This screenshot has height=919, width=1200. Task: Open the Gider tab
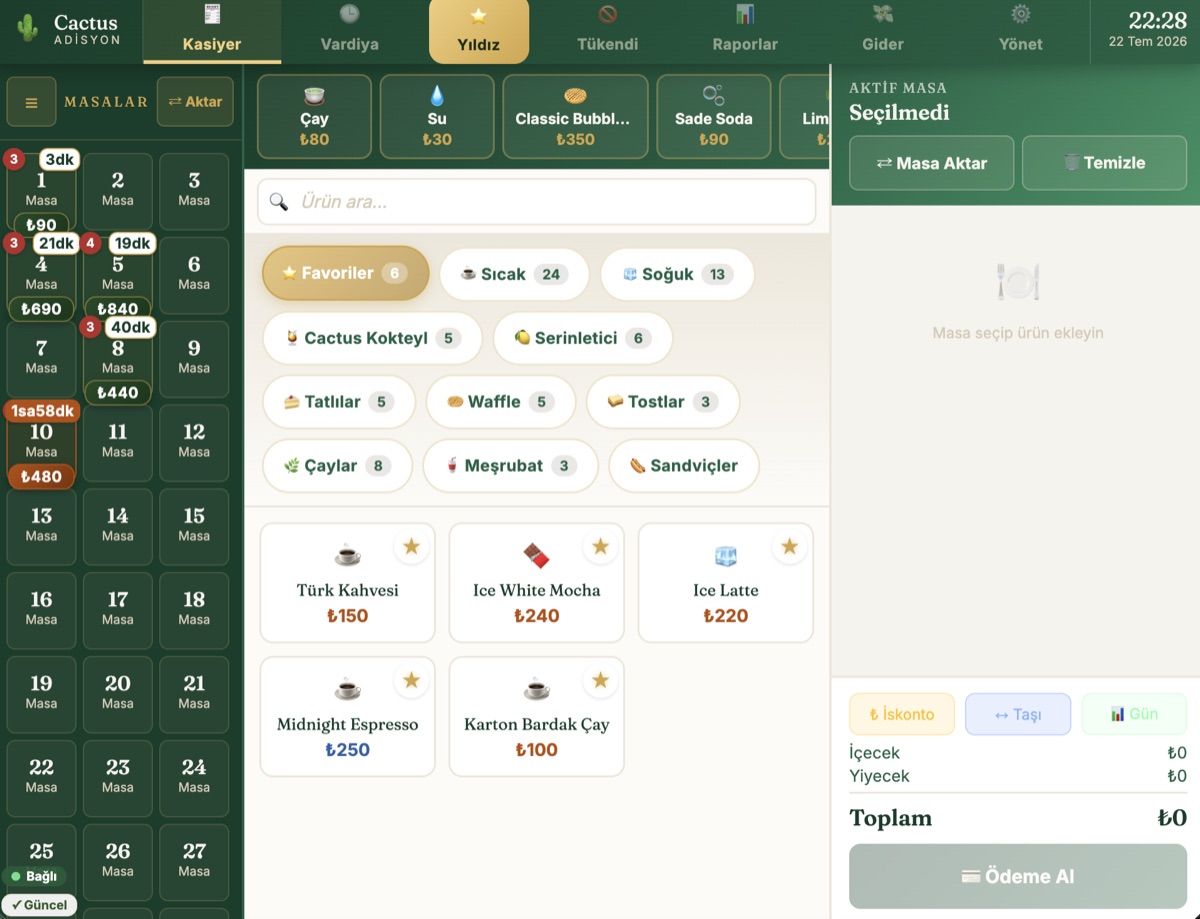click(882, 32)
